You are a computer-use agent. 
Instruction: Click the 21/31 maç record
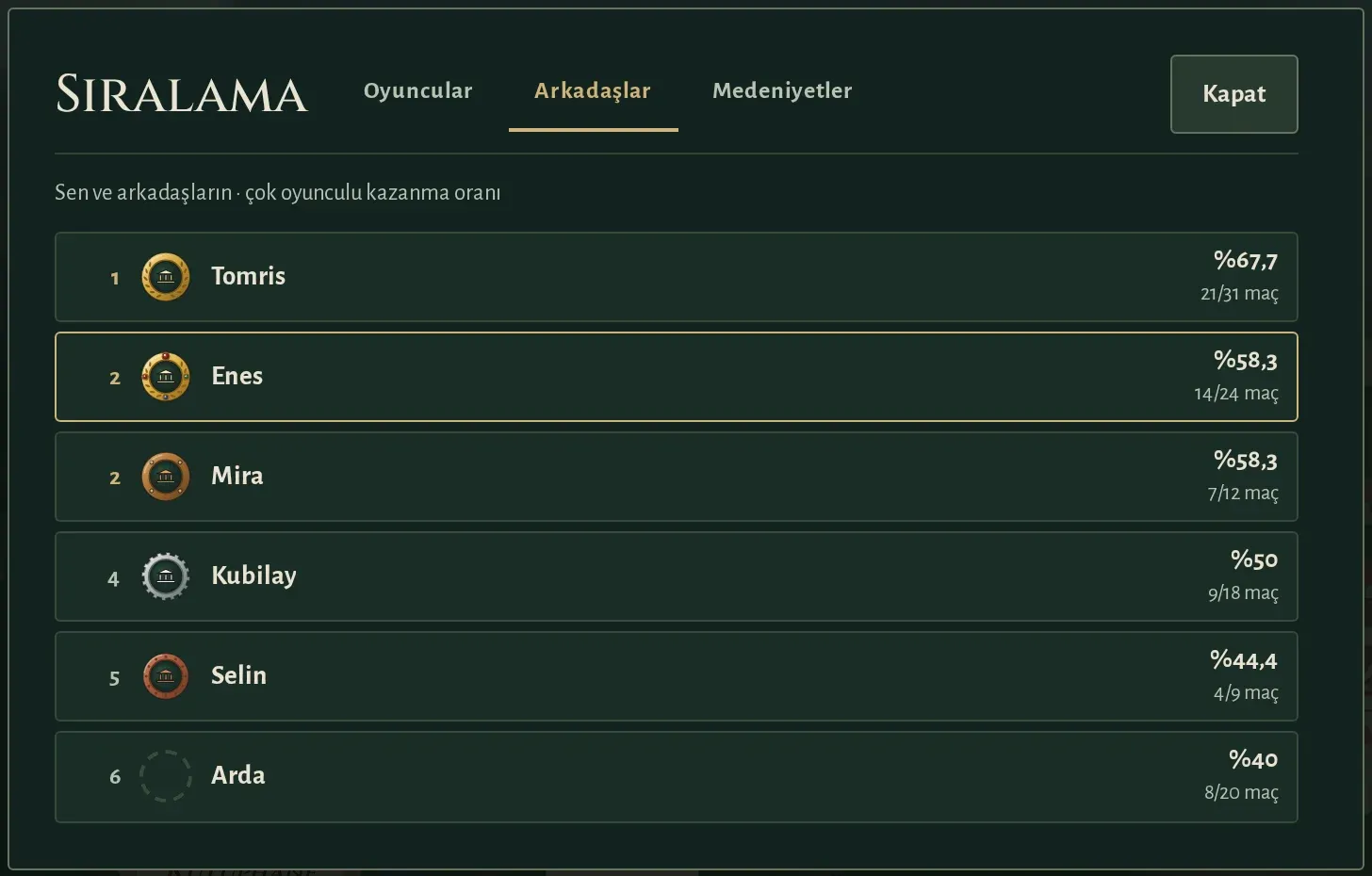pos(1239,294)
